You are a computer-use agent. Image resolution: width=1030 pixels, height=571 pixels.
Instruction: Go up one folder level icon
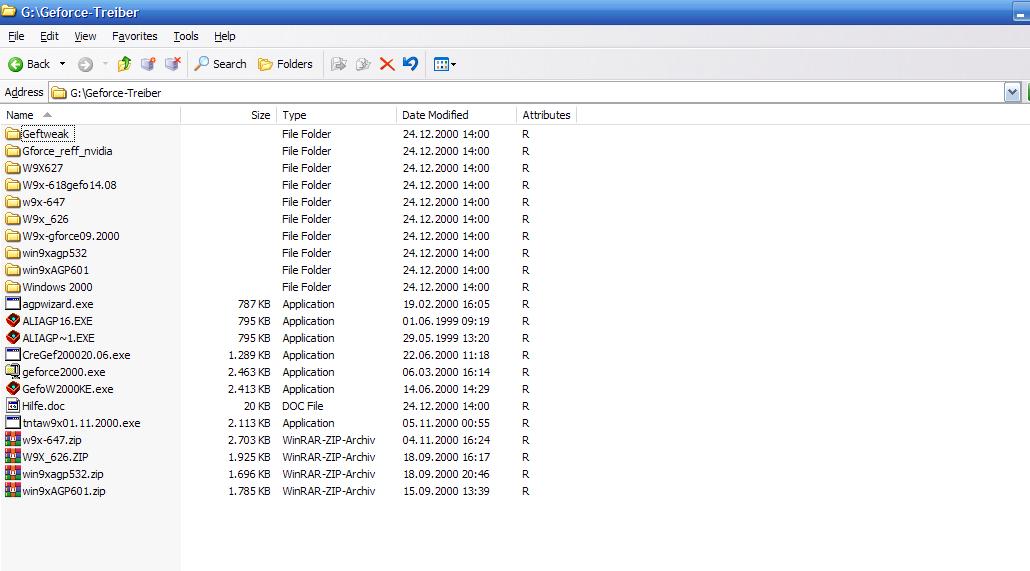coord(124,64)
